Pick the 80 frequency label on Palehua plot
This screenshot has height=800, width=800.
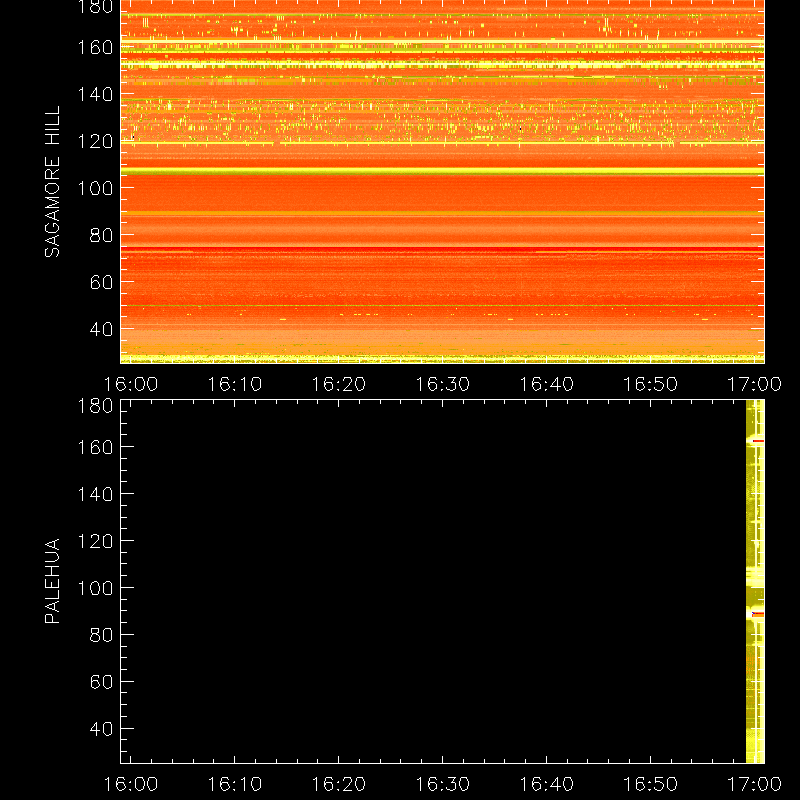101,635
